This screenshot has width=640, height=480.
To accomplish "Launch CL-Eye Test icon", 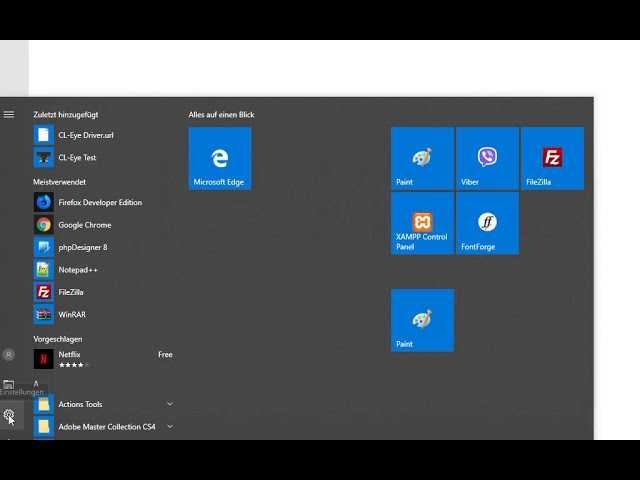I will point(43,158).
